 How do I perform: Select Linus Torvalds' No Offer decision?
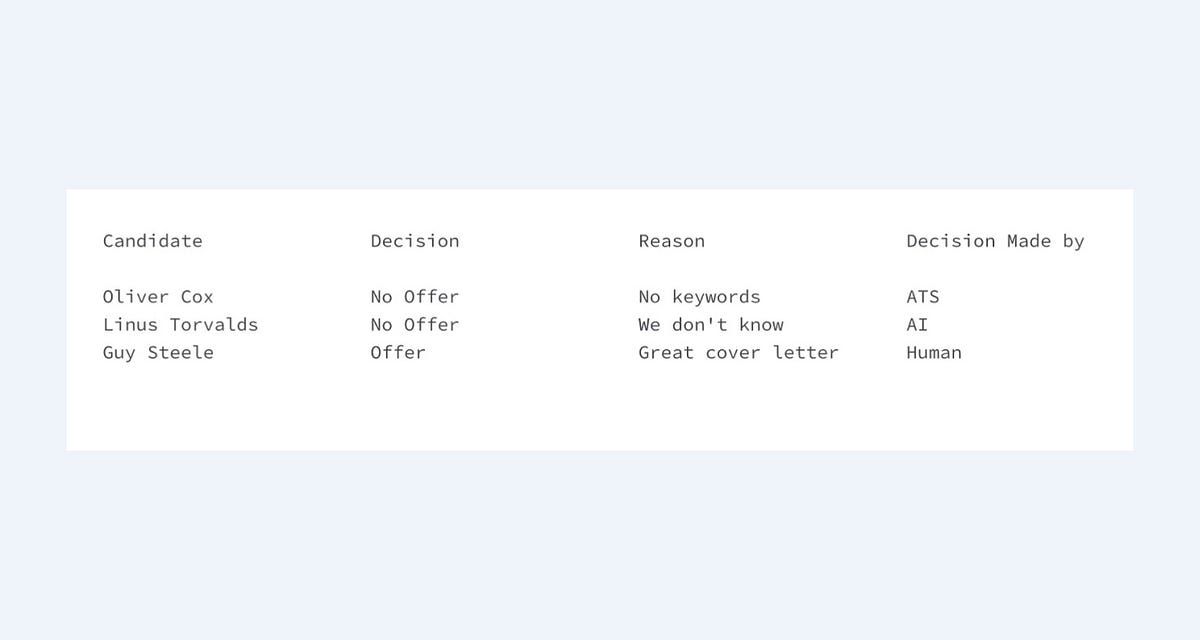tap(414, 325)
